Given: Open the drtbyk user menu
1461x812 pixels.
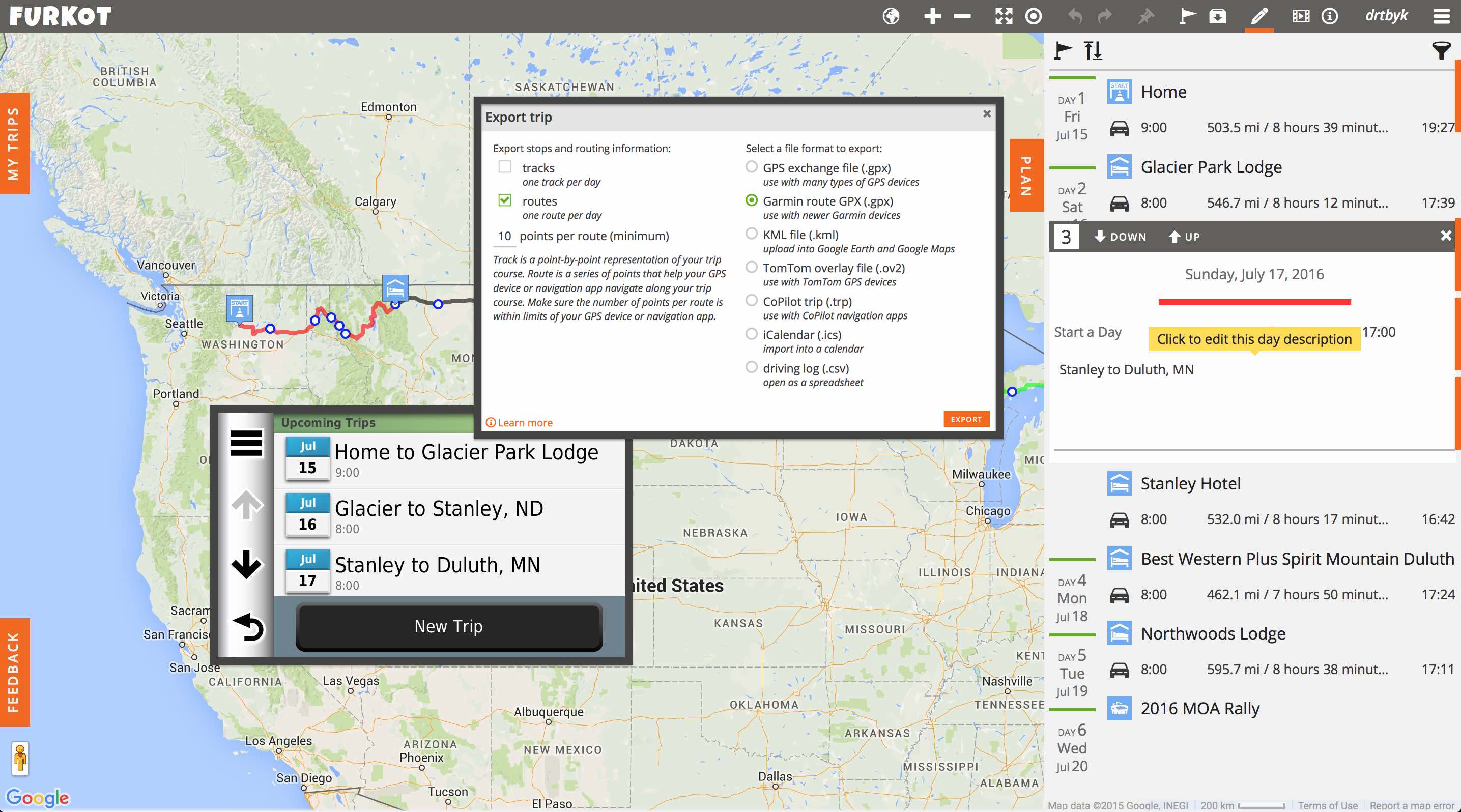Looking at the screenshot, I should click(x=1386, y=16).
